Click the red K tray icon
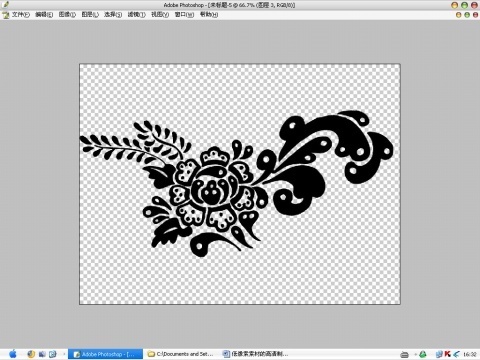Screen dimensions: 480x360 click(x=447, y=354)
